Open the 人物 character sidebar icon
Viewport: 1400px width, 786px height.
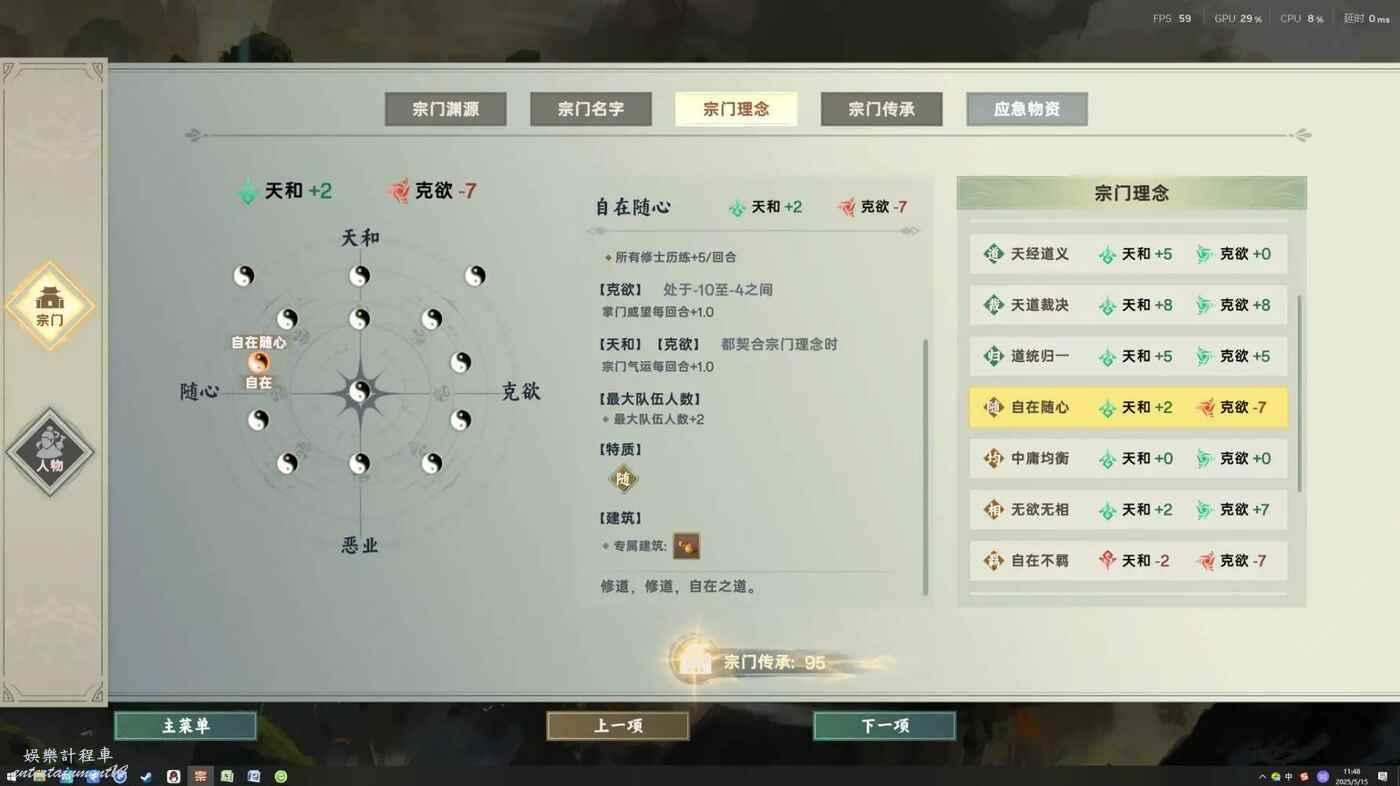(x=50, y=451)
